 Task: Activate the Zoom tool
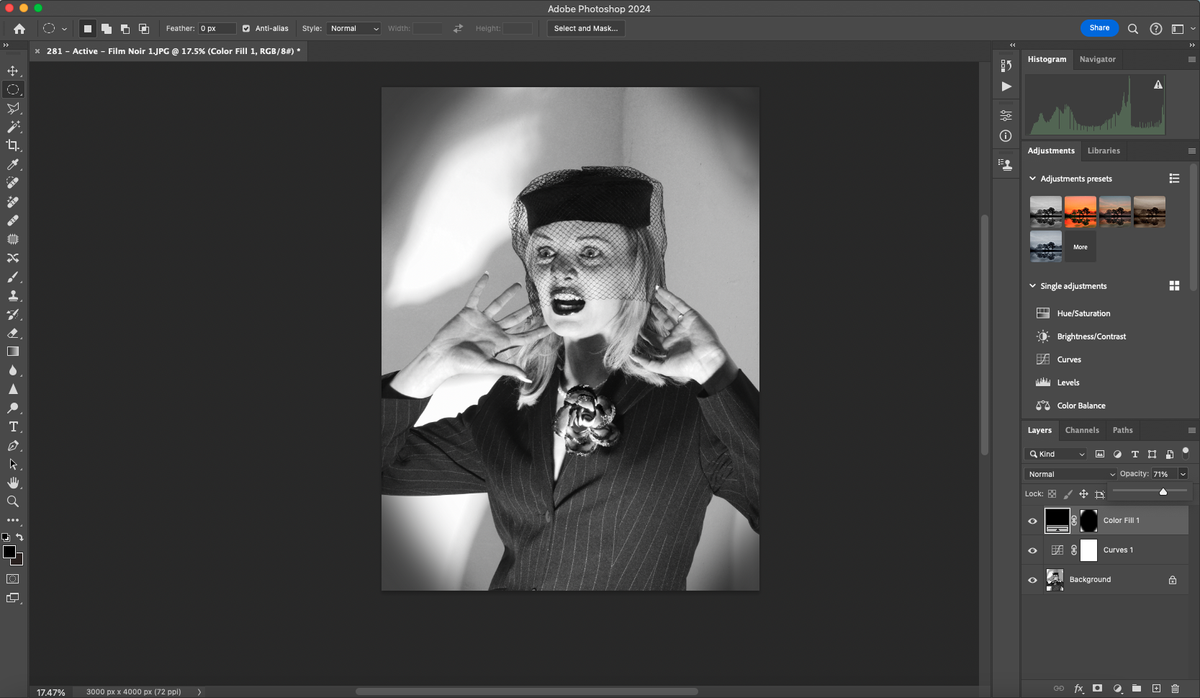[x=13, y=502]
